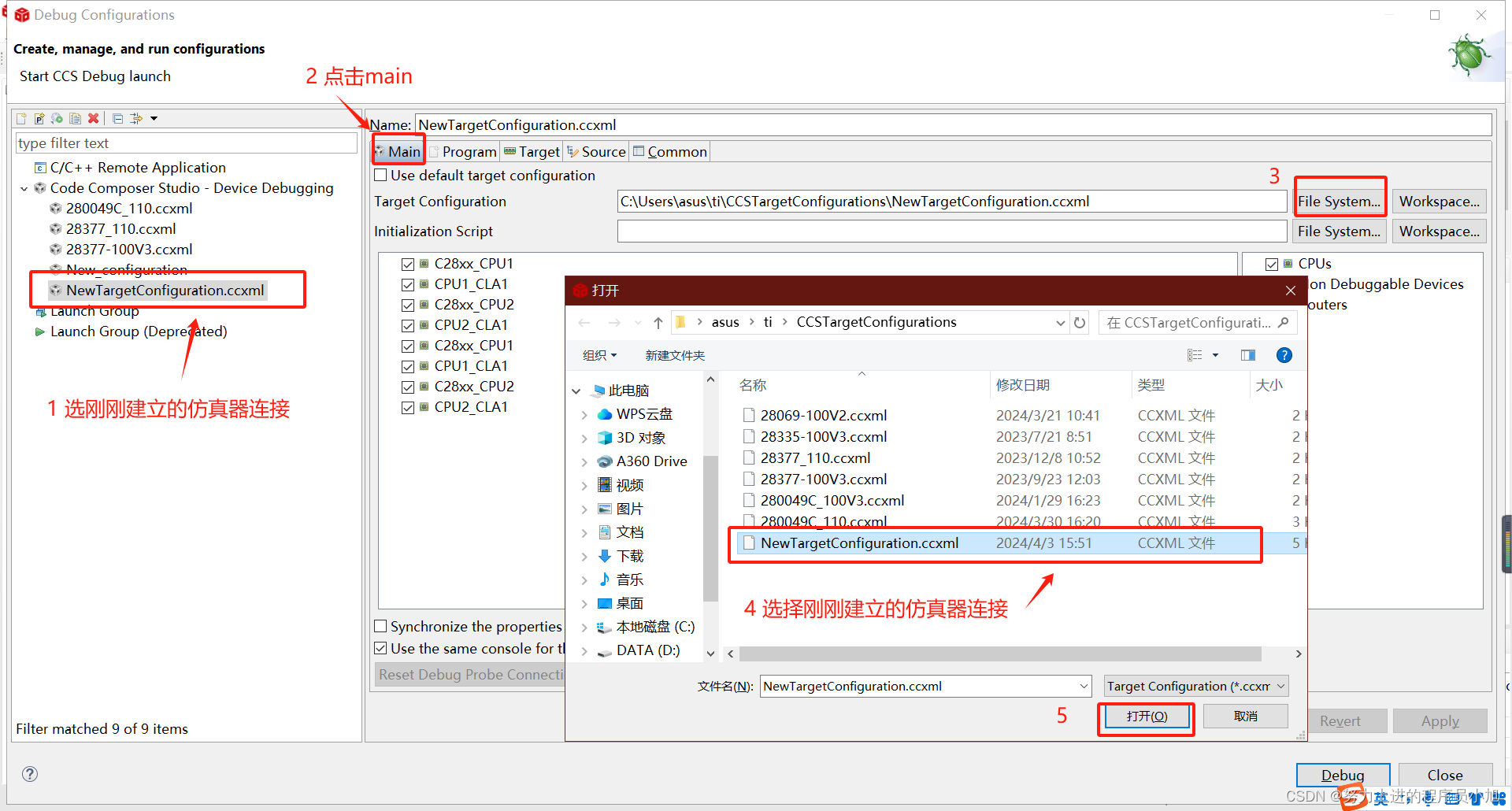The image size is (1512, 811).
Task: Click Duplicate launch configuration icon
Action: [76, 118]
